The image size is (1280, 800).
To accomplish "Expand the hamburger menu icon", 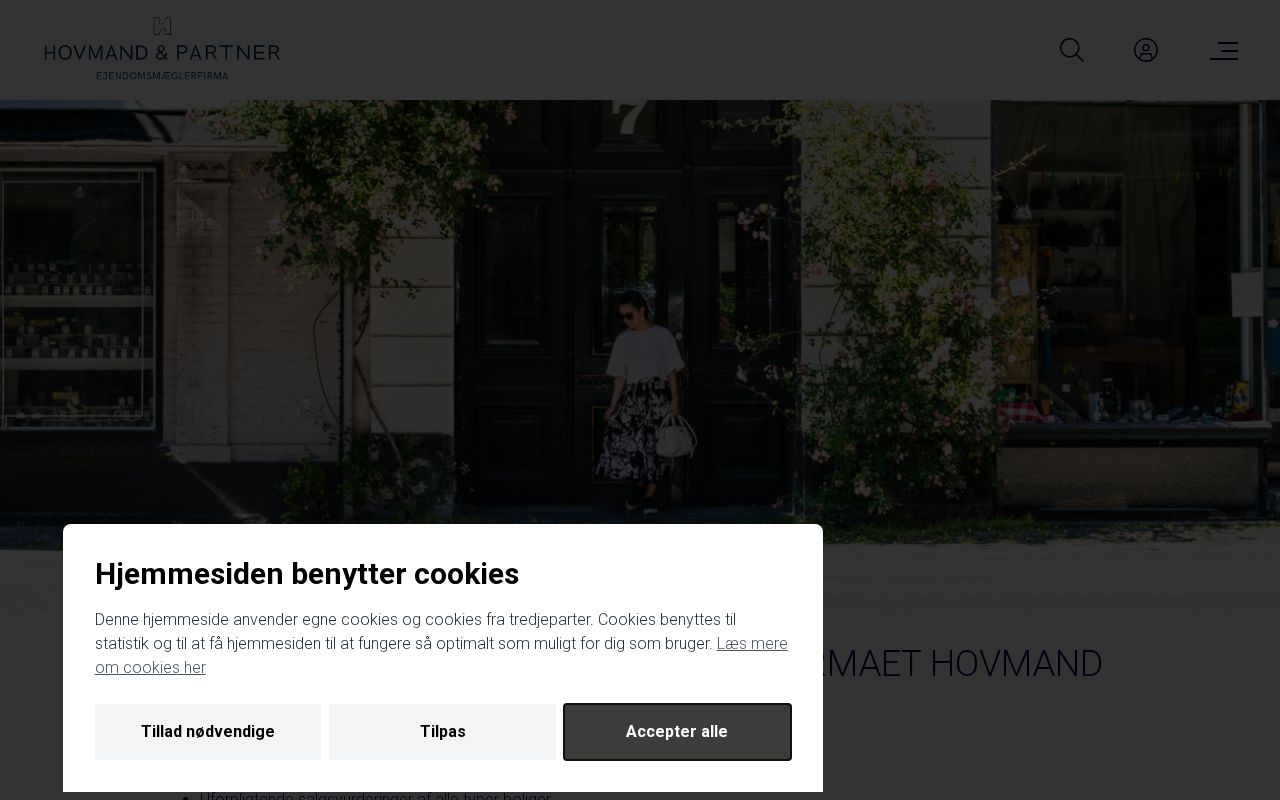I will [1224, 50].
